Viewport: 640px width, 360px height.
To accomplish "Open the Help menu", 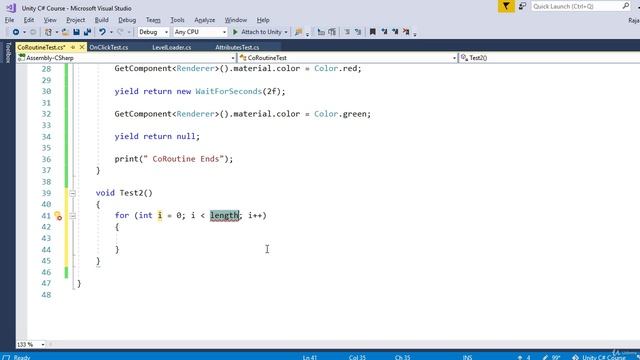I will tap(263, 20).
